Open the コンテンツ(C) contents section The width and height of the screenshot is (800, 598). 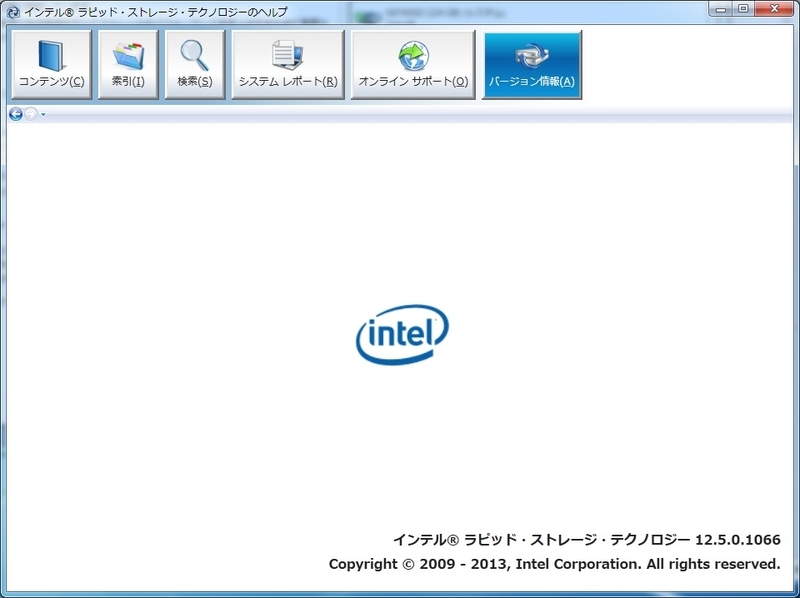tap(52, 64)
